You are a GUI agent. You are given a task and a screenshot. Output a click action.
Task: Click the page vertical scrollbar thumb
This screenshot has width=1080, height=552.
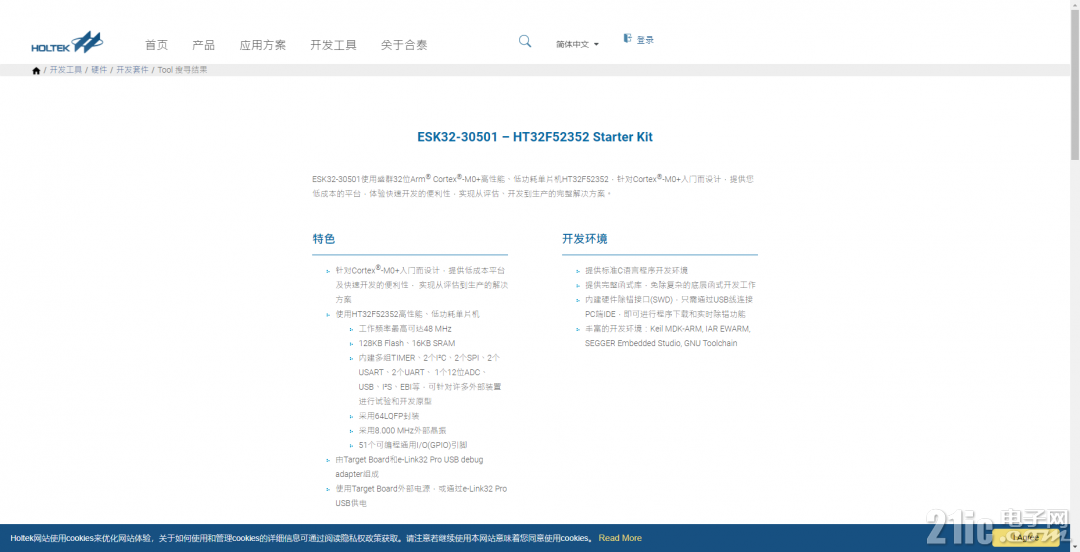tap(1074, 84)
